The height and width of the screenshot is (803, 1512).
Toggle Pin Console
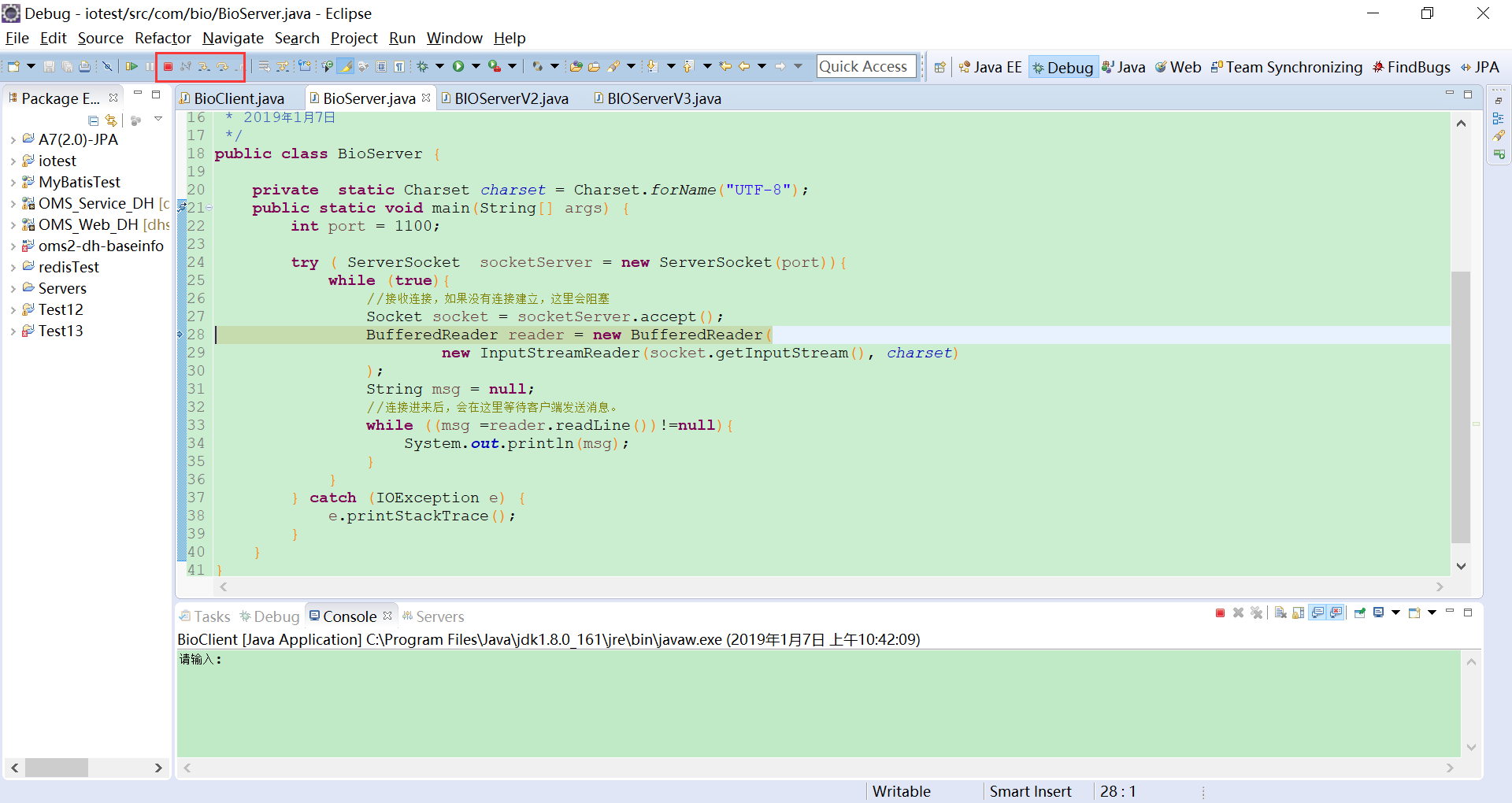point(1359,612)
